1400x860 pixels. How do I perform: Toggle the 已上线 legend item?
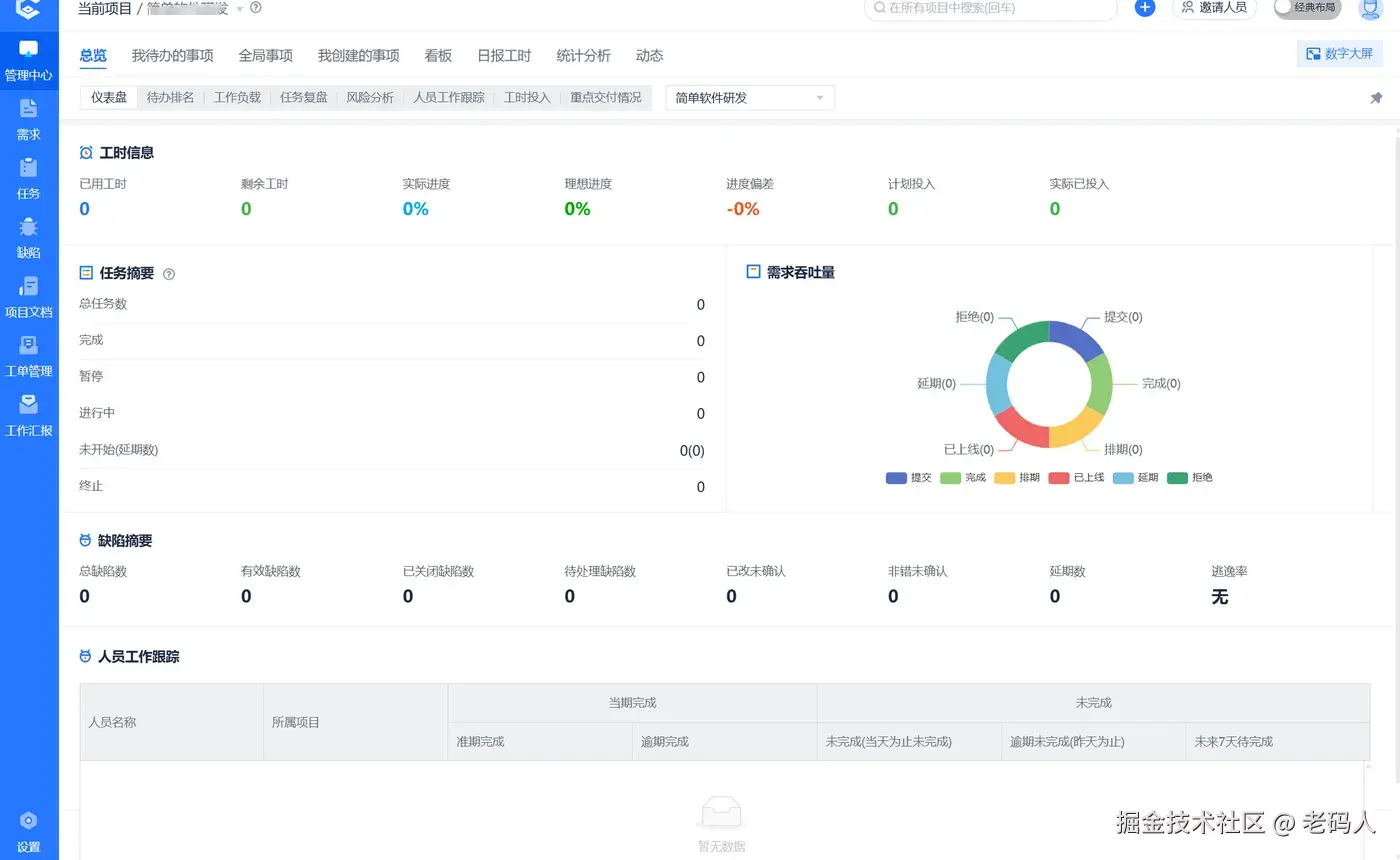click(1076, 478)
